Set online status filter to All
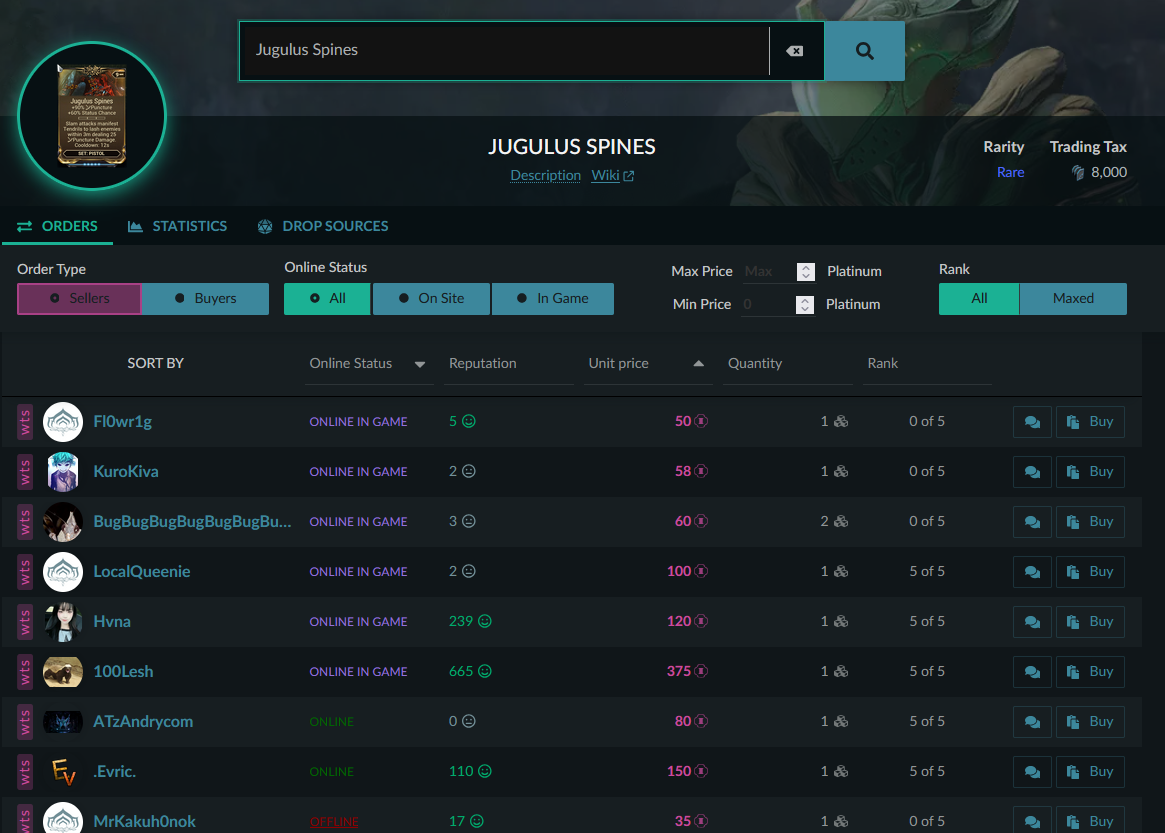This screenshot has height=833, width=1165. point(327,298)
